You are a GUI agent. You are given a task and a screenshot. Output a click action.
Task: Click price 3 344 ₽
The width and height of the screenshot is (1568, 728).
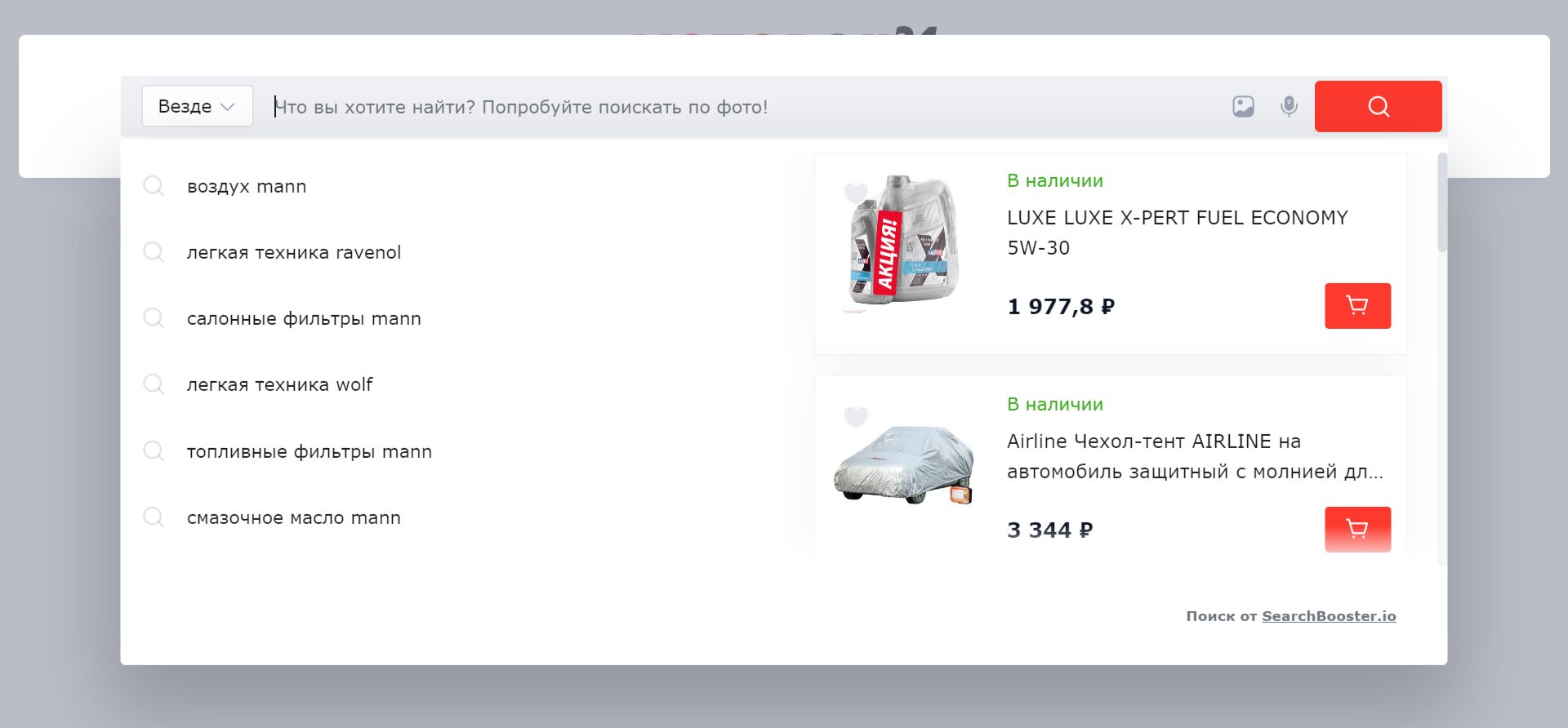pos(1050,530)
